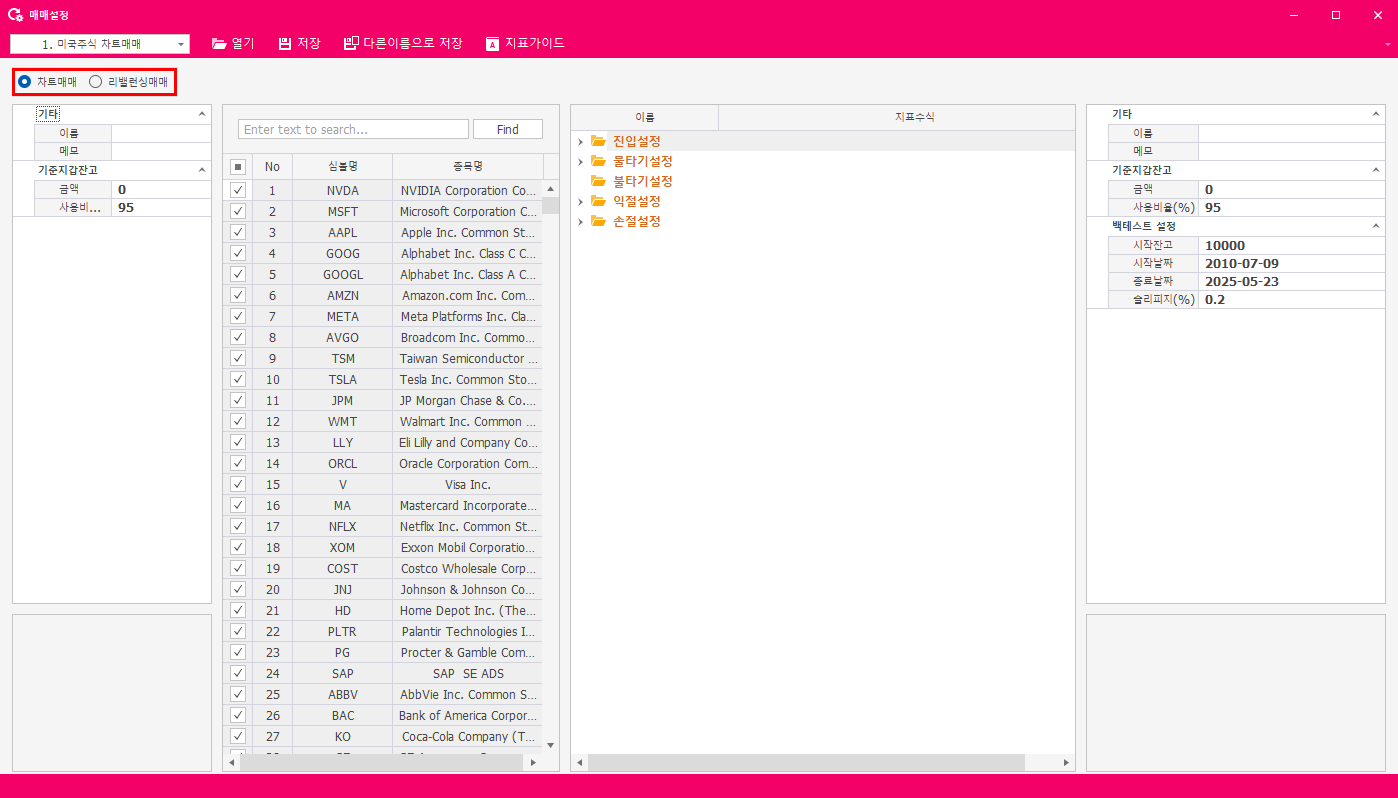Click the stock list vertical scrollbar down arrow
Image resolution: width=1398 pixels, height=798 pixels.
(x=550, y=745)
